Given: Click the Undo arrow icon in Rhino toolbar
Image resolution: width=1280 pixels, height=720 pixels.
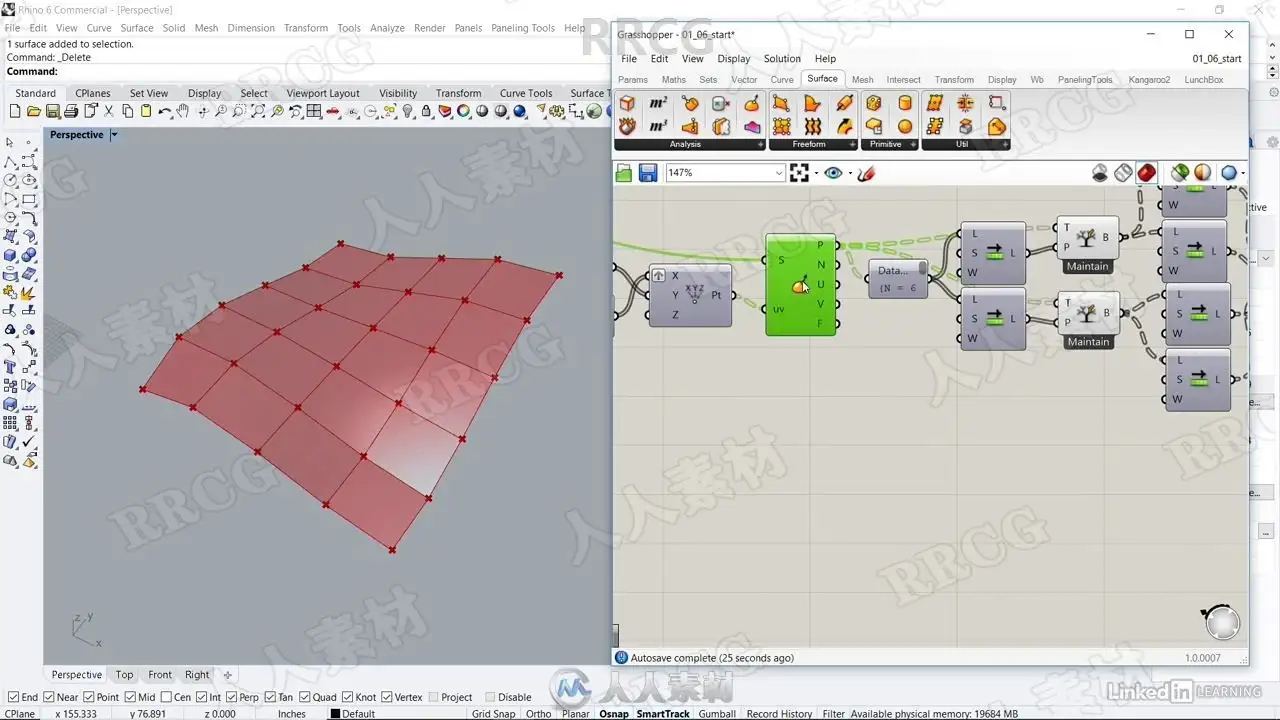Looking at the screenshot, I should (x=164, y=112).
